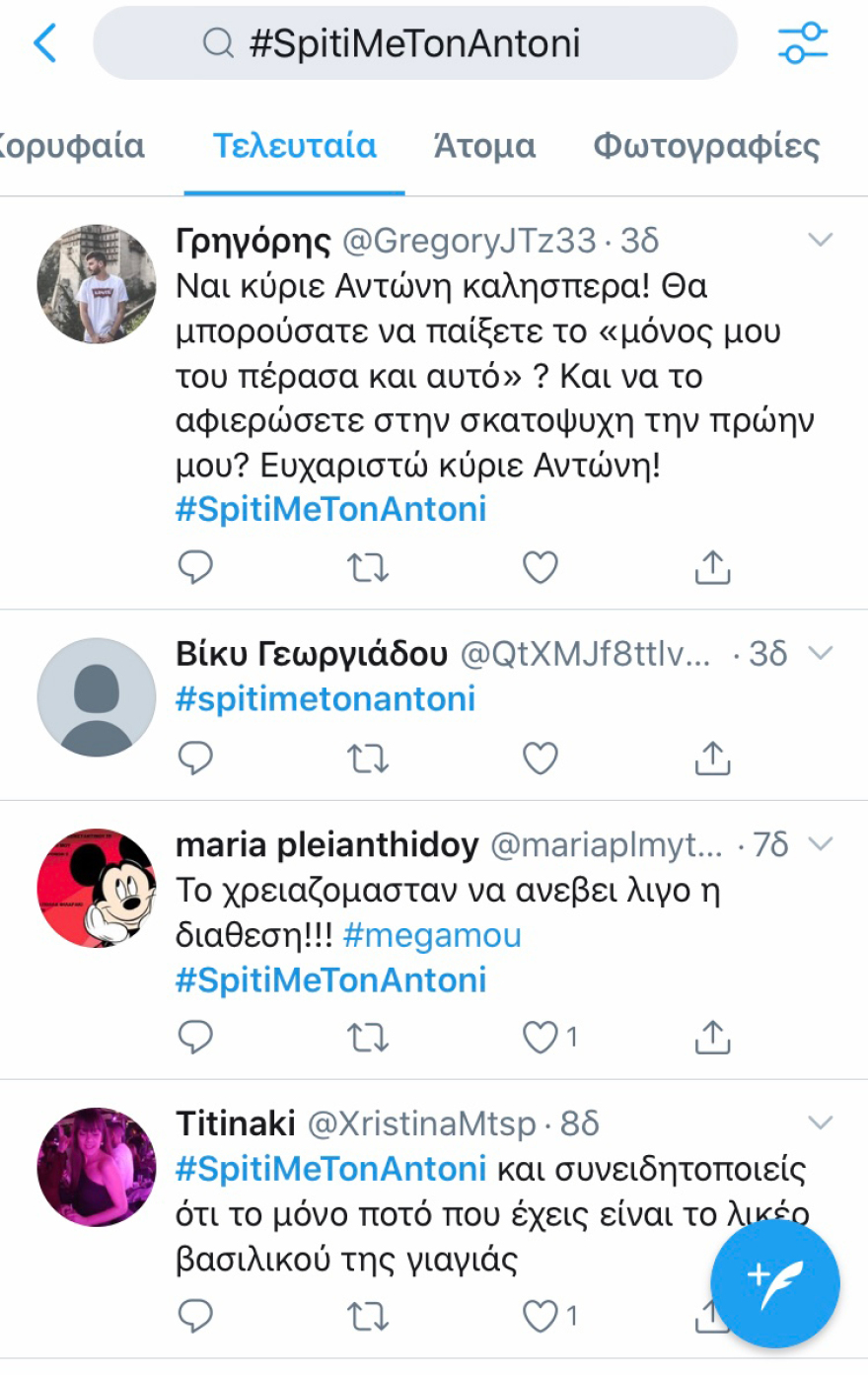This screenshot has height=1375, width=868.
Task: Tap the search field with #SpitiMeTonAntoni
Action: (414, 42)
